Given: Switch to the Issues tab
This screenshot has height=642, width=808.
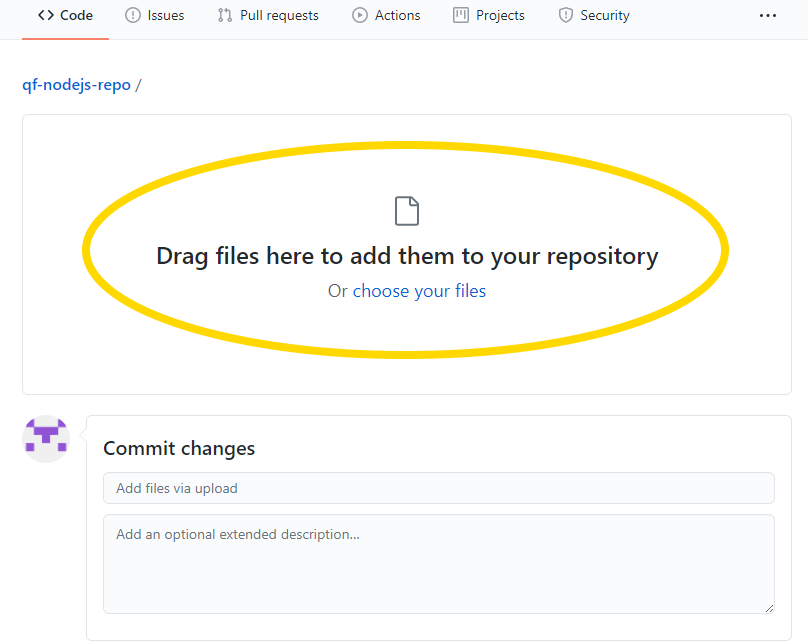Looking at the screenshot, I should 166,15.
